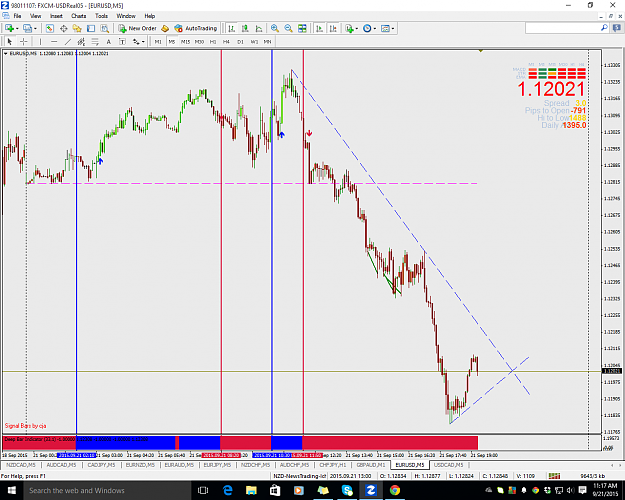The height and width of the screenshot is (500, 625).
Task: Open the periods clock dropdown
Action: [369, 28]
